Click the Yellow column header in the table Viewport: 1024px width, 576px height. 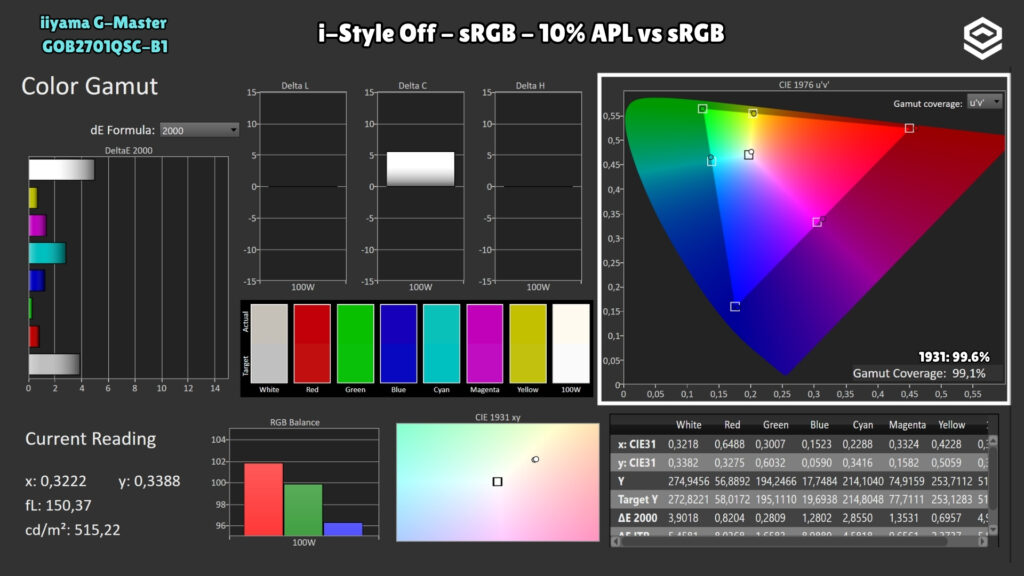952,424
